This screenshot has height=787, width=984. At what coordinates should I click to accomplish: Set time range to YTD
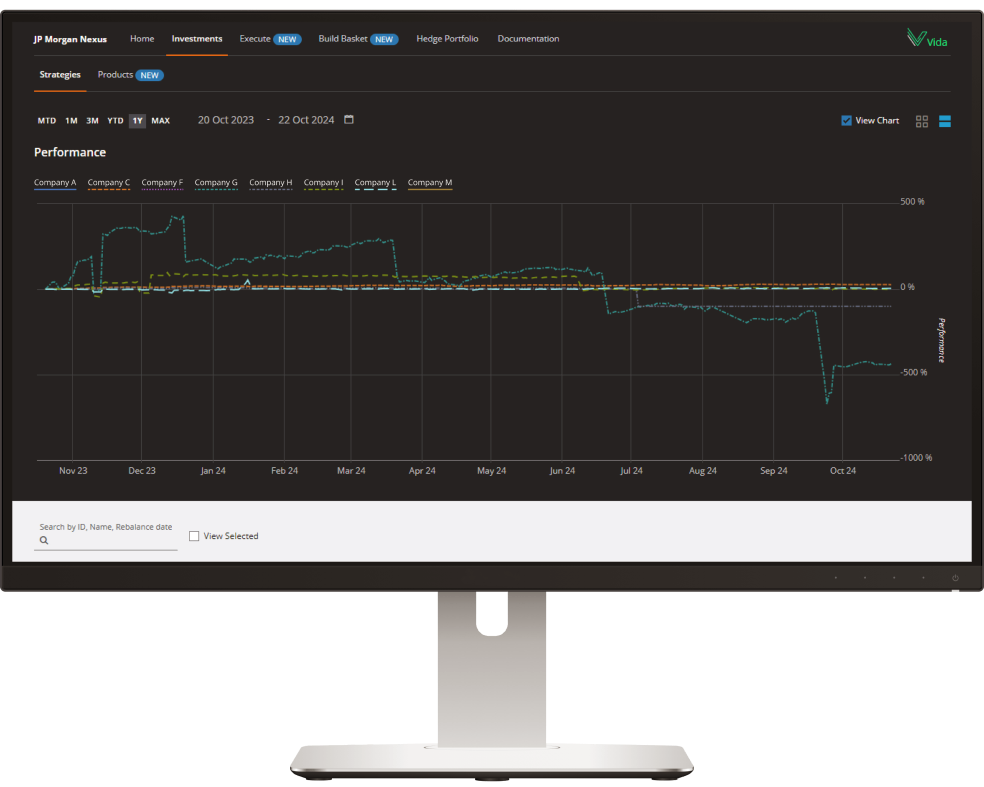point(115,121)
